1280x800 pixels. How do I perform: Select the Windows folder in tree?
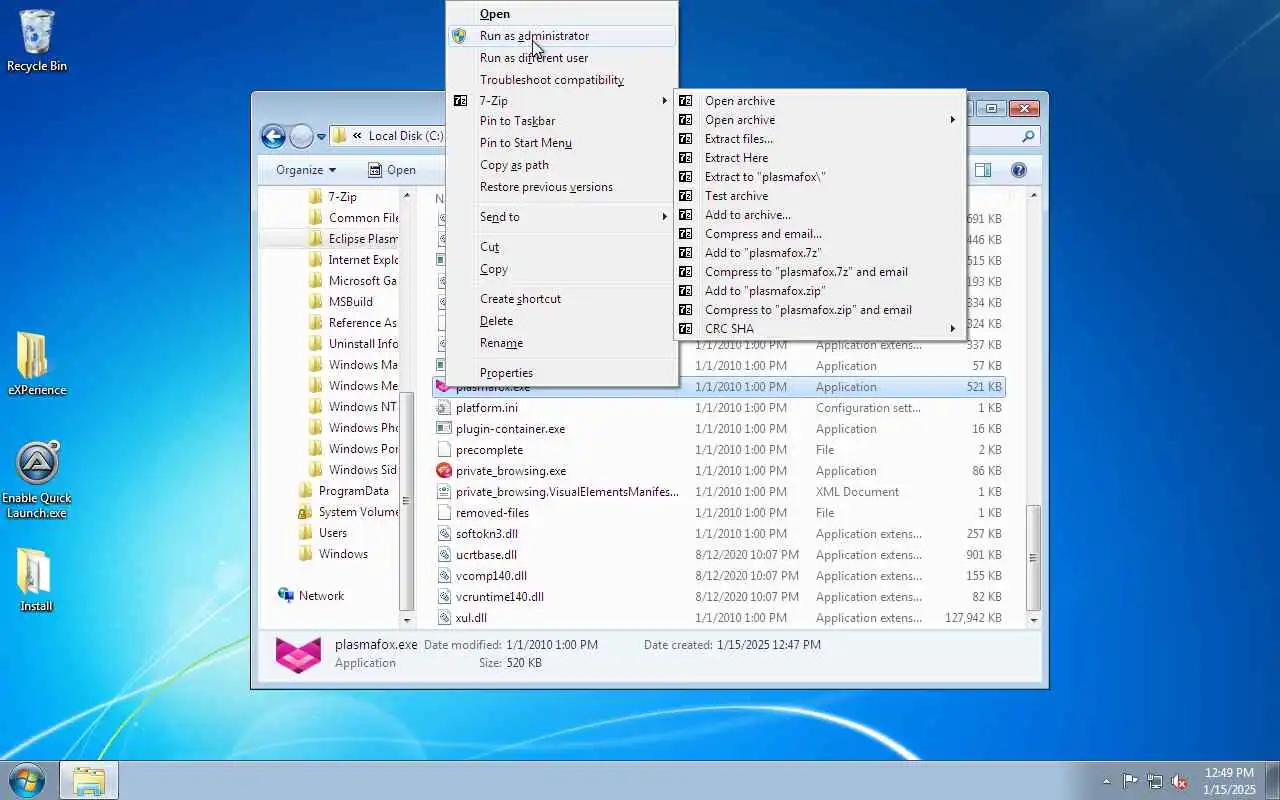click(x=343, y=554)
